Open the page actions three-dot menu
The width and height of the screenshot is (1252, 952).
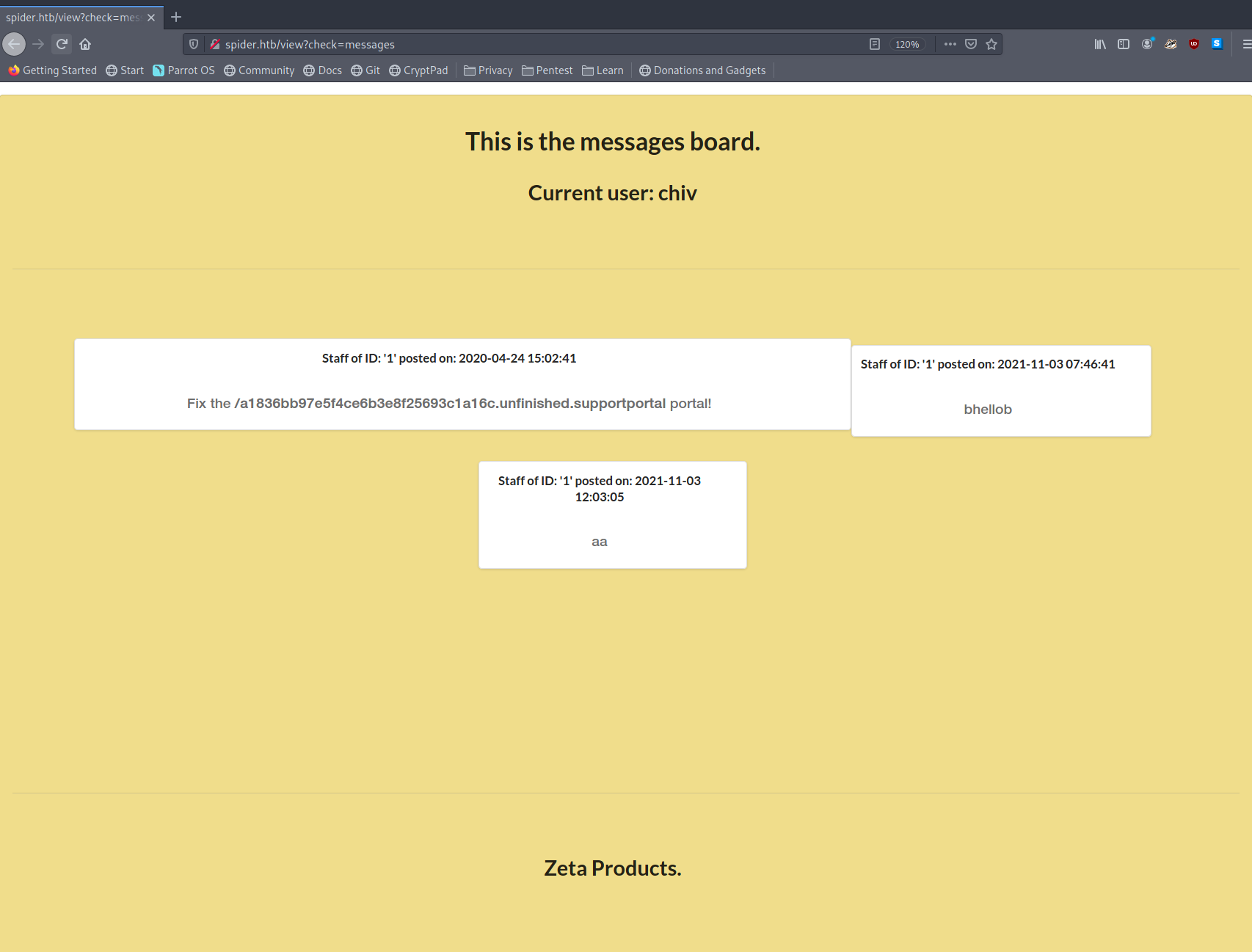950,44
